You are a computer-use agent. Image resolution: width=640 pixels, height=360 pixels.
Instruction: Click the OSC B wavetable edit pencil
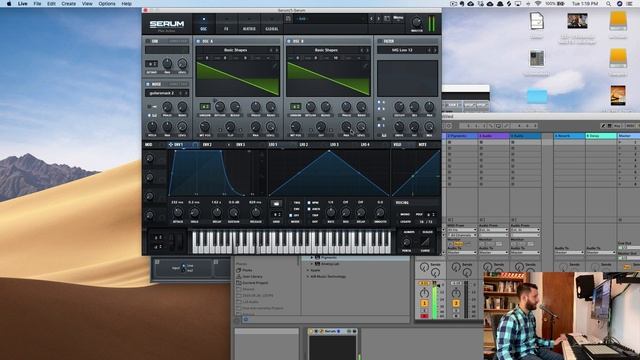365,66
